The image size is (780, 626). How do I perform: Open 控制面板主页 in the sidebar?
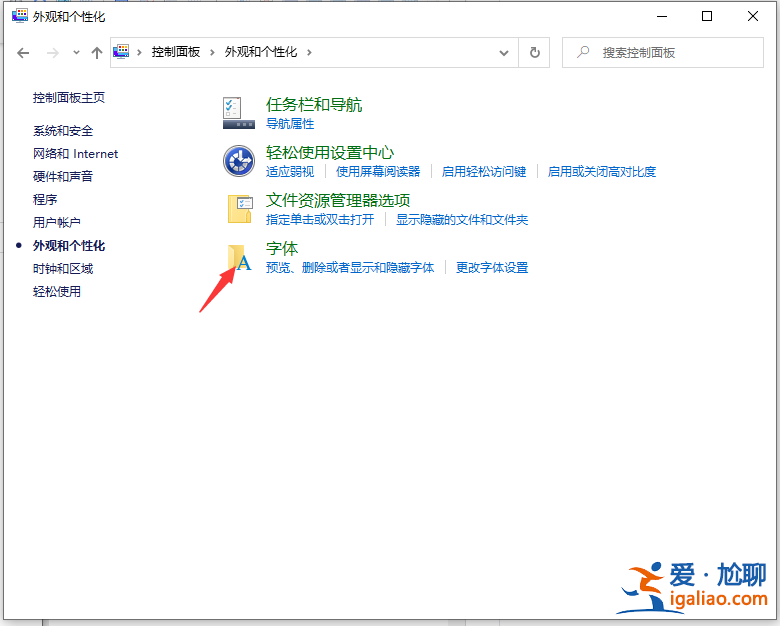(69, 98)
